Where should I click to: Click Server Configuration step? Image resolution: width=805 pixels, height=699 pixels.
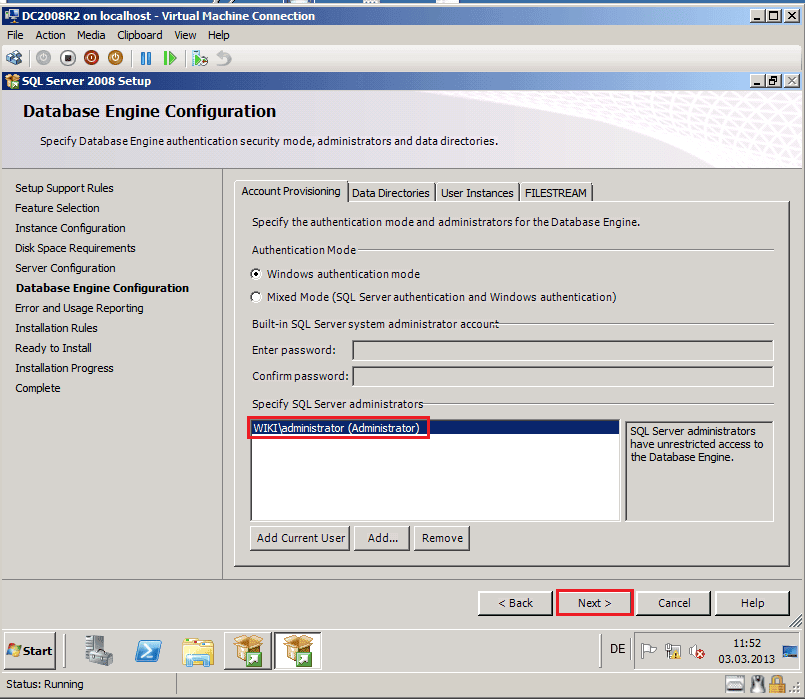click(65, 268)
